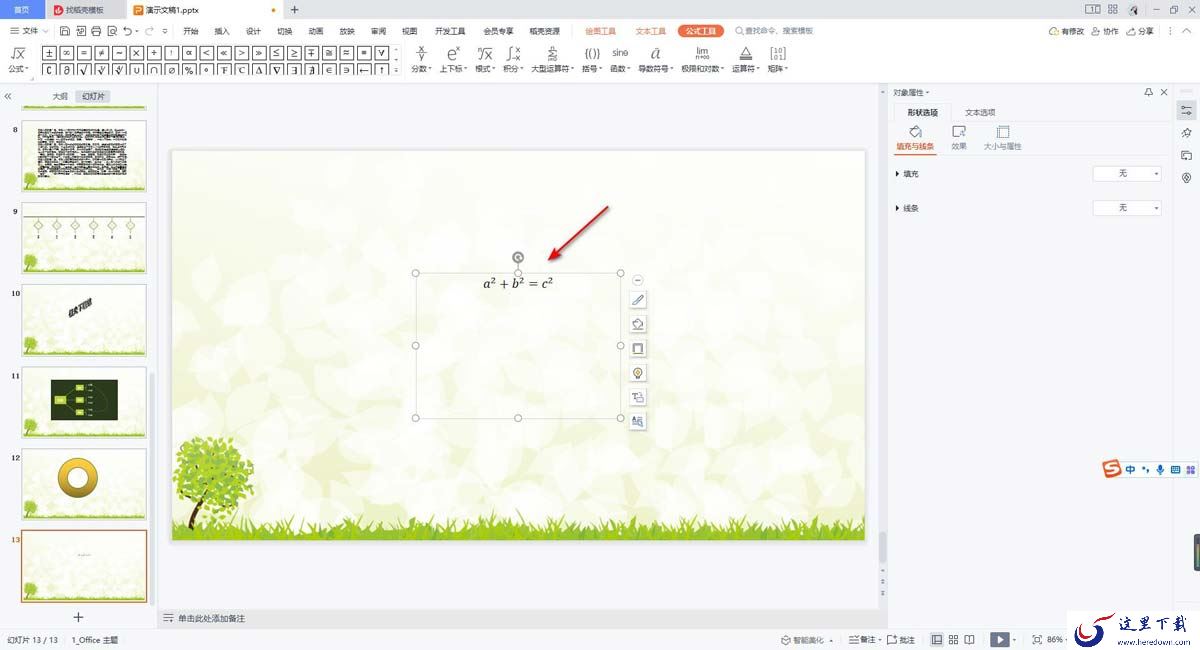Open 大小与属性 size and properties section
The height and width of the screenshot is (650, 1200).
coord(1002,137)
